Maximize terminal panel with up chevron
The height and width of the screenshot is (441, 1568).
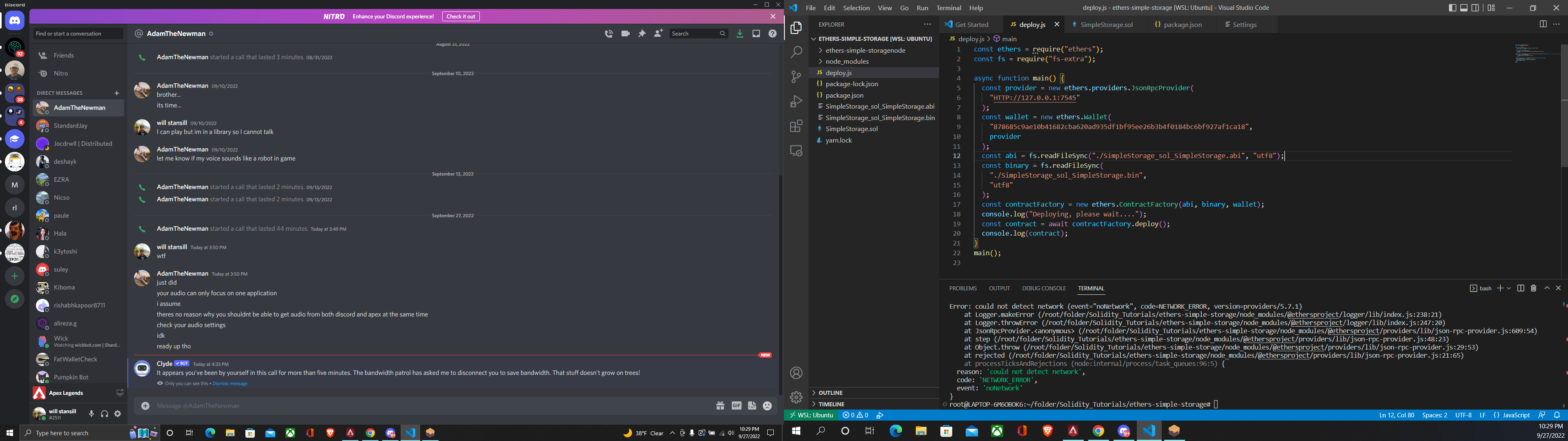point(1547,288)
